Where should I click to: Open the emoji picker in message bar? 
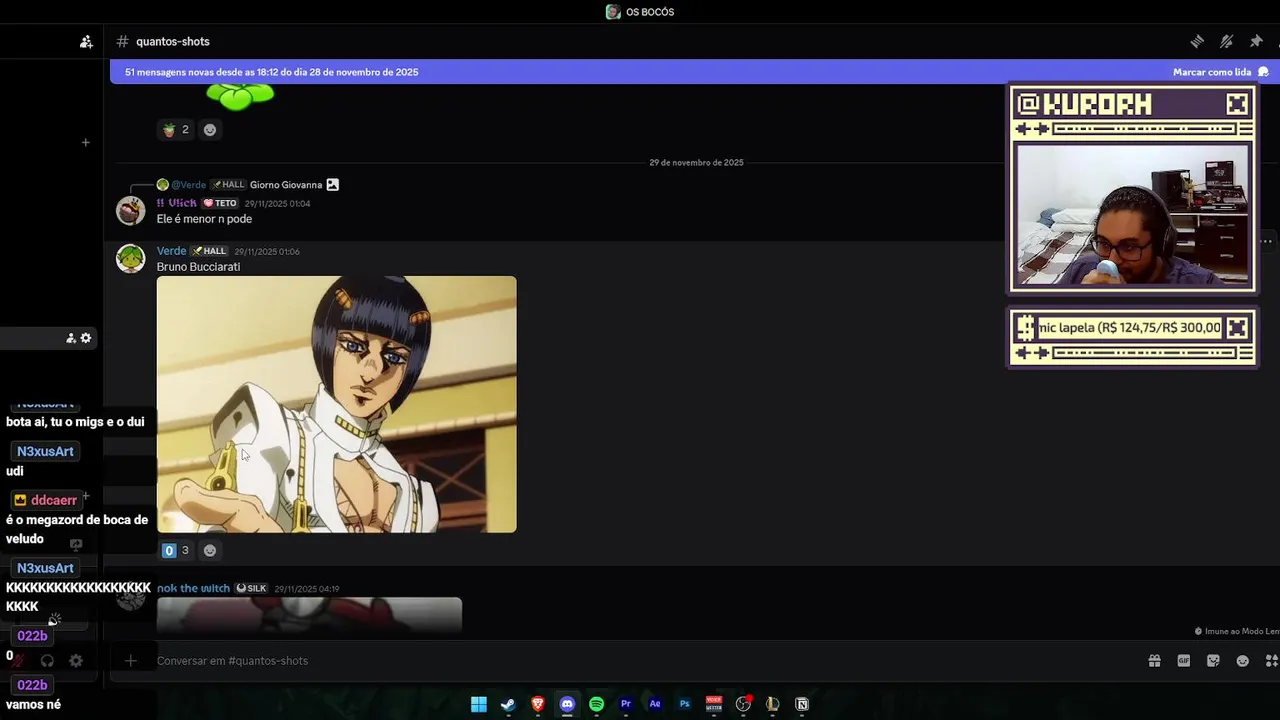click(x=1243, y=661)
